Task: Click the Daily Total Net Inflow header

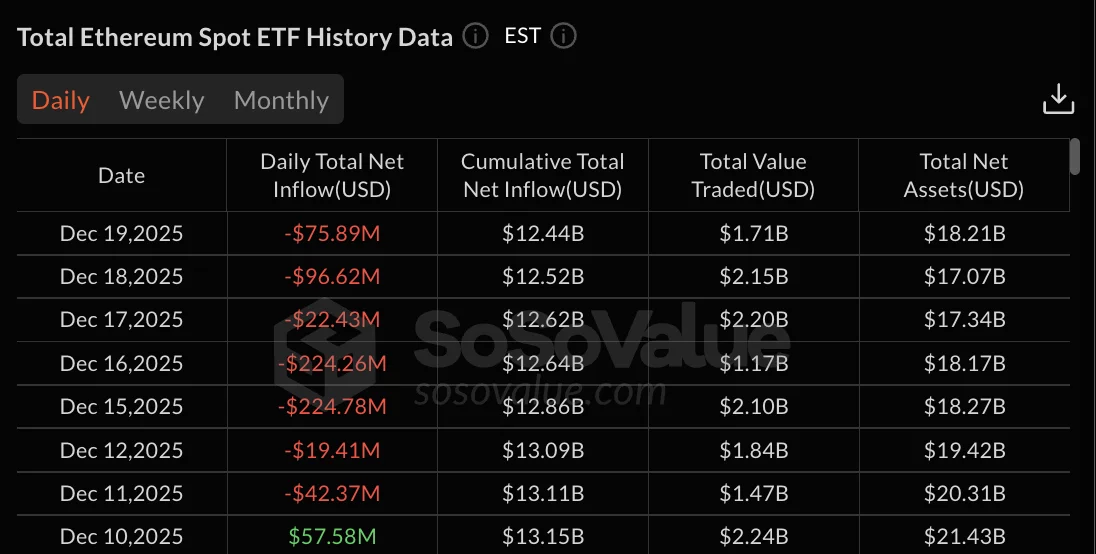Action: [332, 175]
